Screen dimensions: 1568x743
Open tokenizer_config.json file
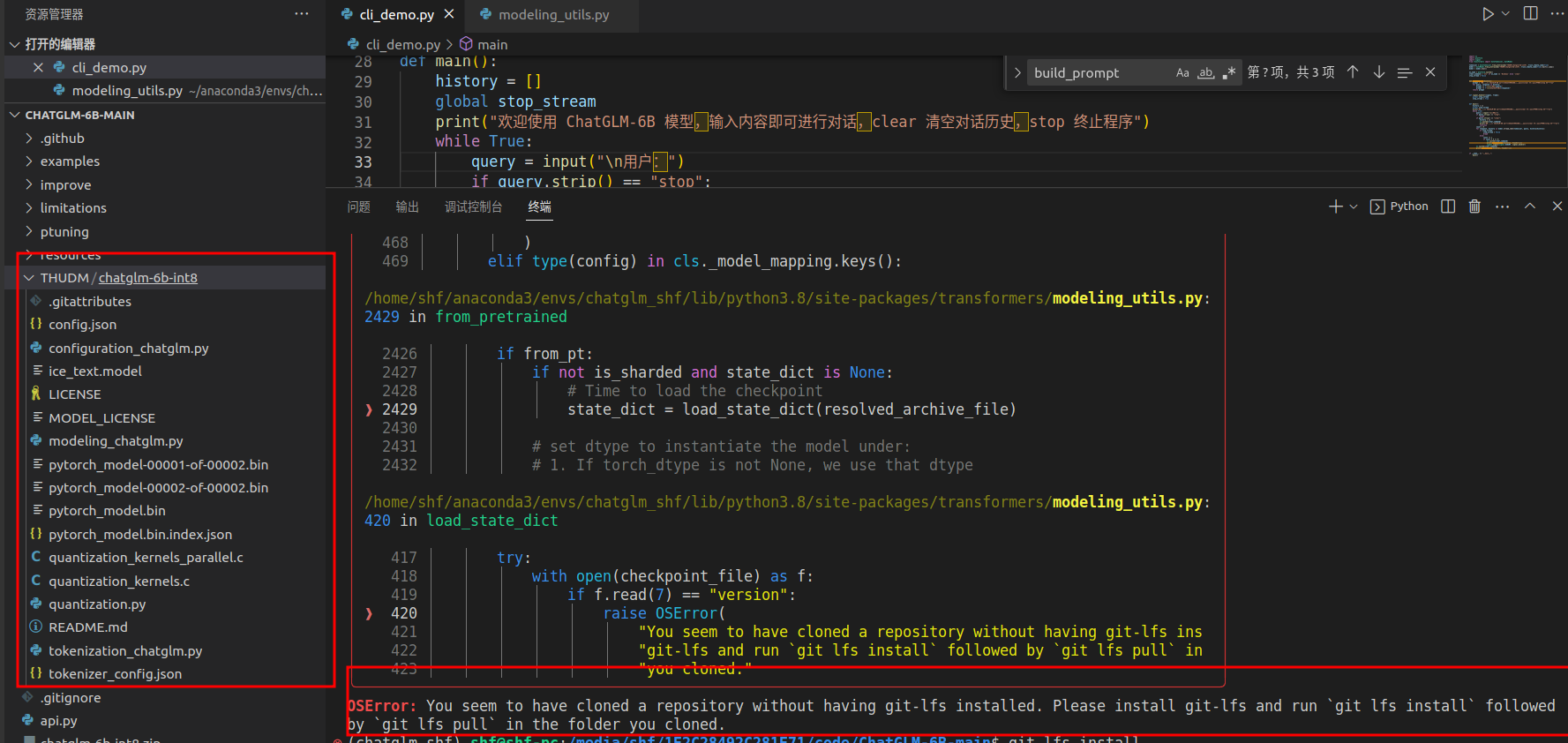pyautogui.click(x=165, y=674)
